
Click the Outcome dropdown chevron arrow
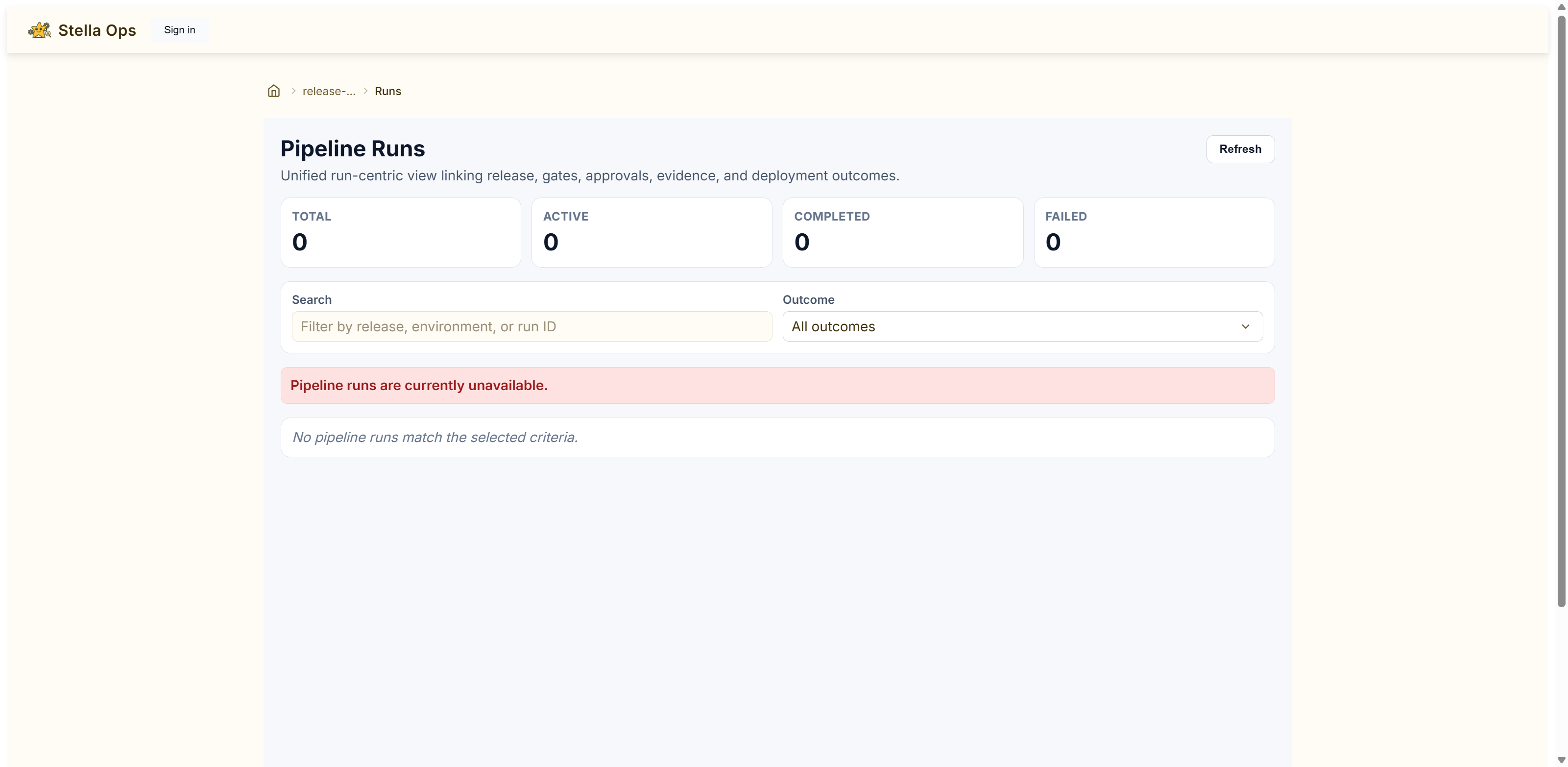tap(1245, 326)
